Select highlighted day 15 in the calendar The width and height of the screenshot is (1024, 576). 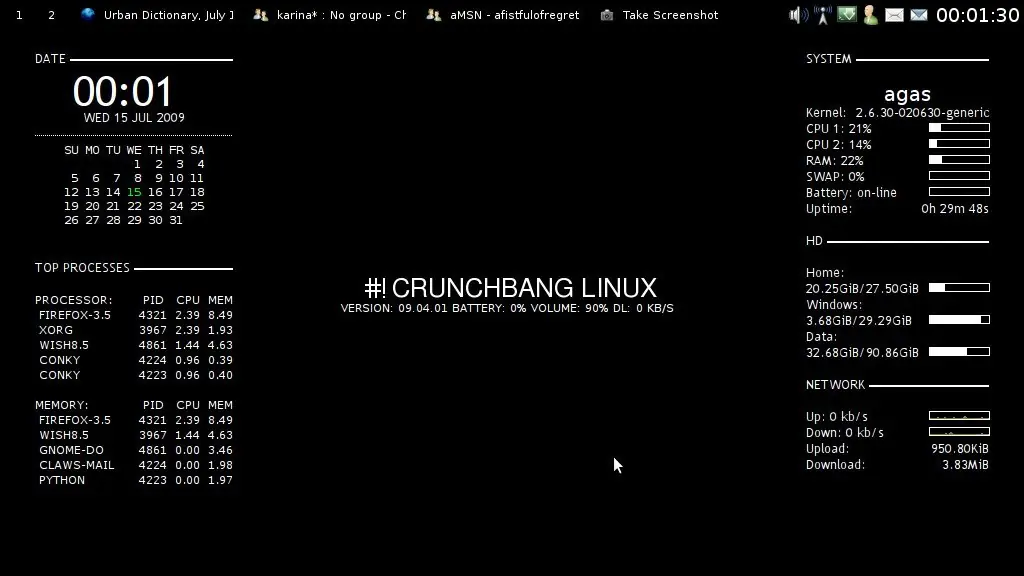point(134,192)
